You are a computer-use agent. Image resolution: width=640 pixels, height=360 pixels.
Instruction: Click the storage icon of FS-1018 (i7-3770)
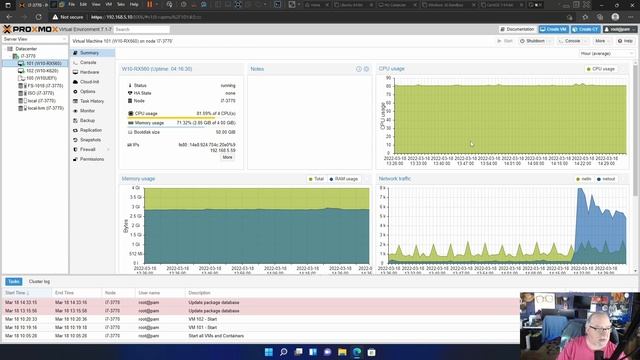22,86
